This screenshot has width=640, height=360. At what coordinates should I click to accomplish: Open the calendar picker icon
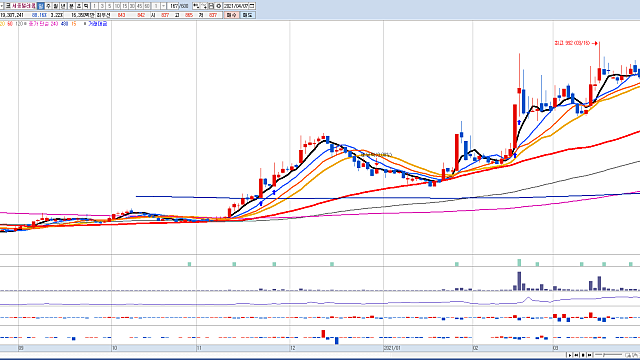pos(252,6)
